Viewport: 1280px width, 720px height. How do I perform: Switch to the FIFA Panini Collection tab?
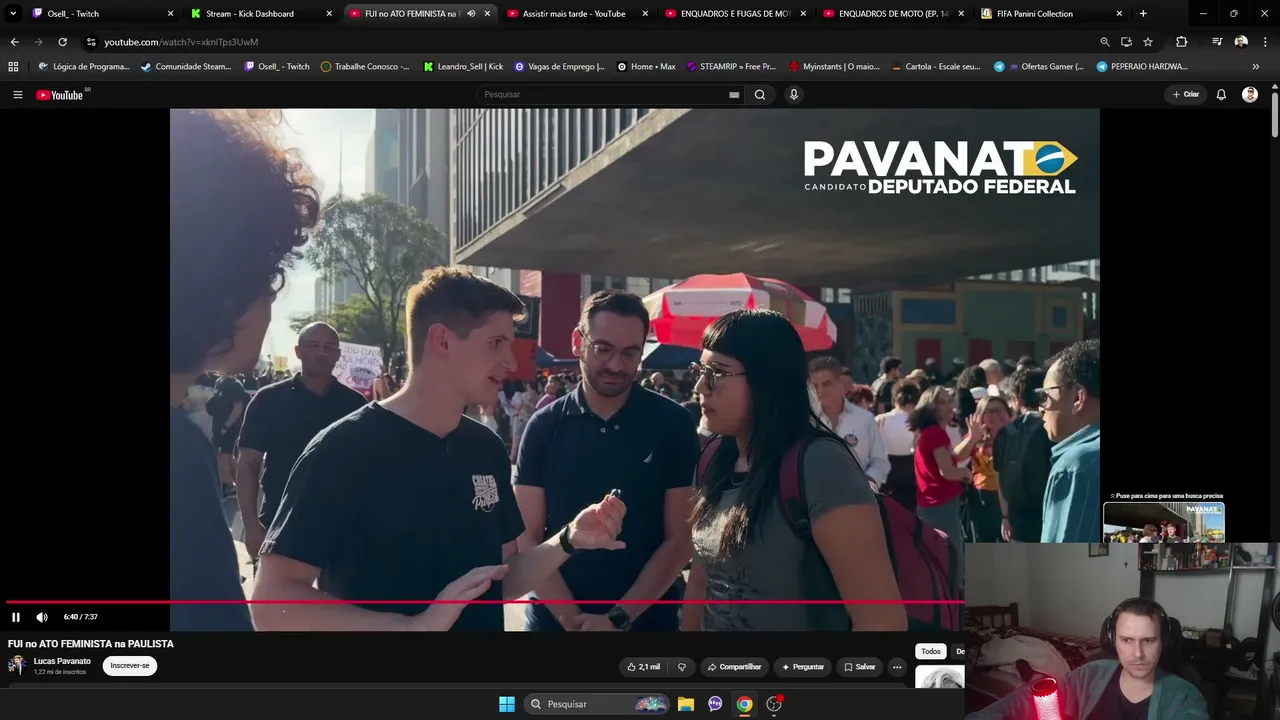click(1052, 14)
